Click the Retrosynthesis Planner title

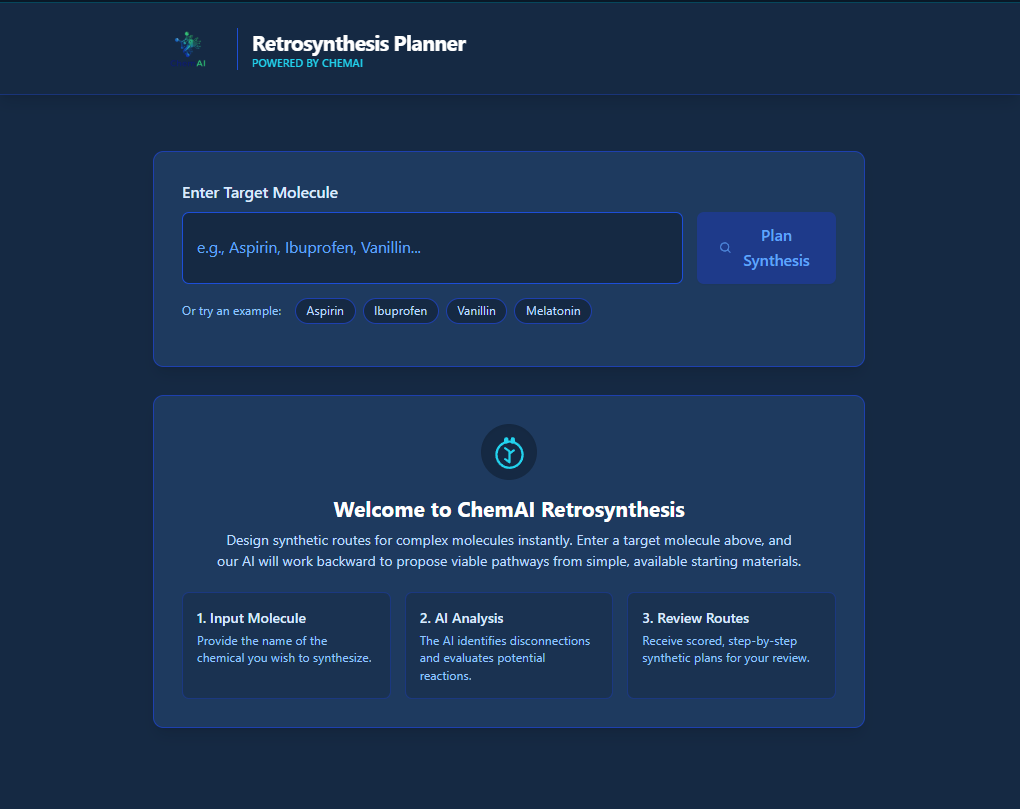tap(358, 43)
